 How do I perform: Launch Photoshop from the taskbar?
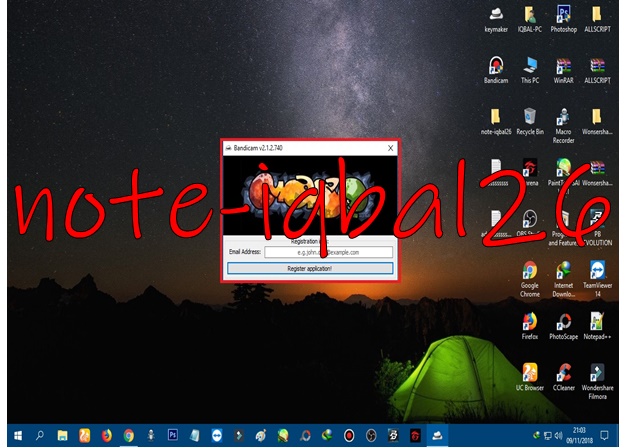[x=173, y=435]
